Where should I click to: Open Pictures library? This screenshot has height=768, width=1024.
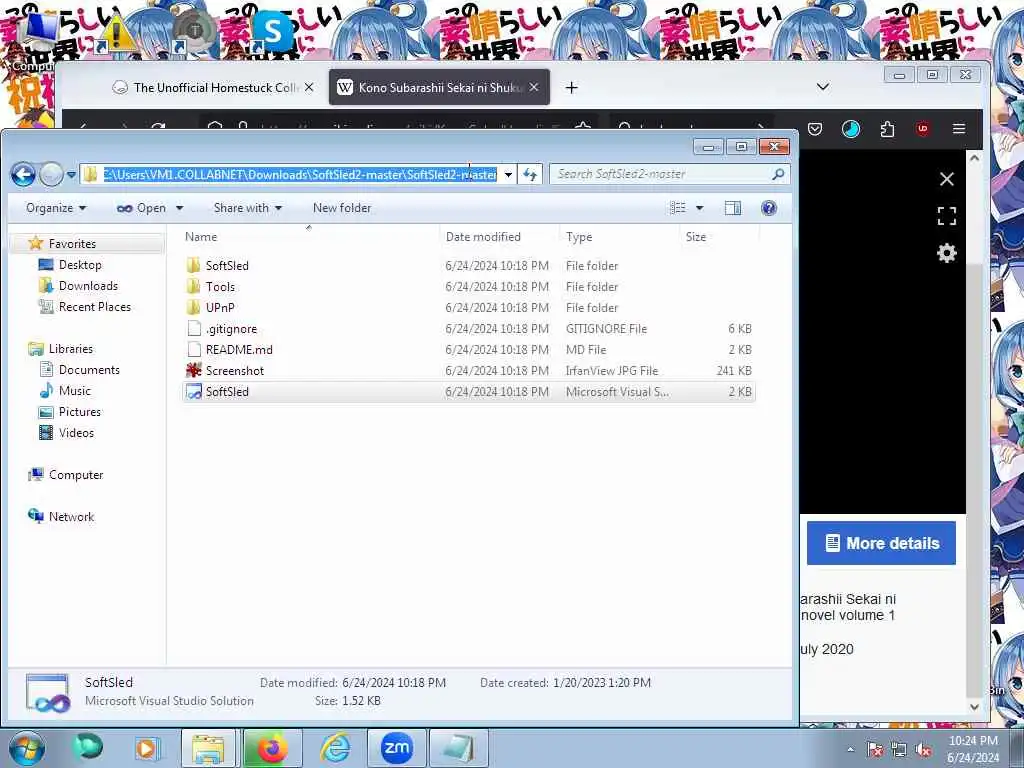(x=80, y=411)
